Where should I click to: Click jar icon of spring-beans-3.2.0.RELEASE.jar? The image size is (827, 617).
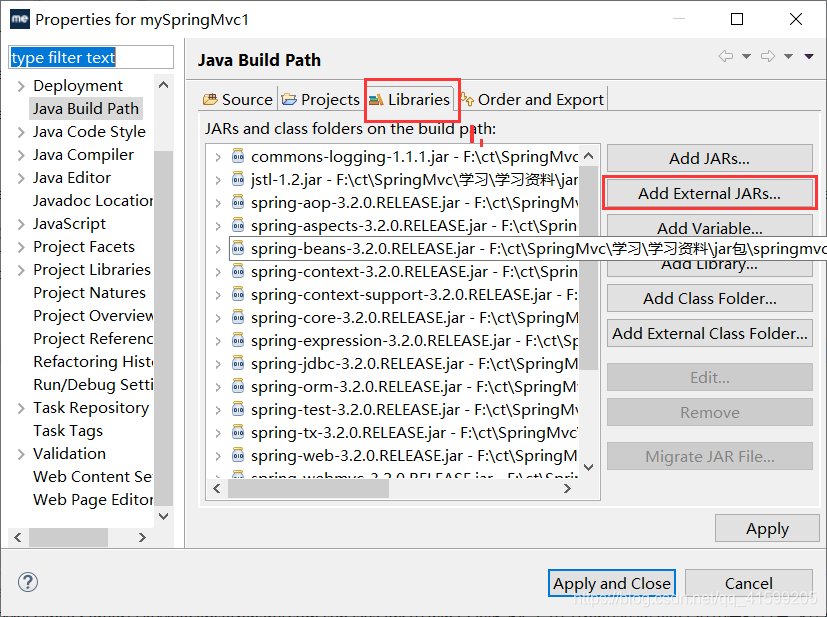(x=238, y=248)
